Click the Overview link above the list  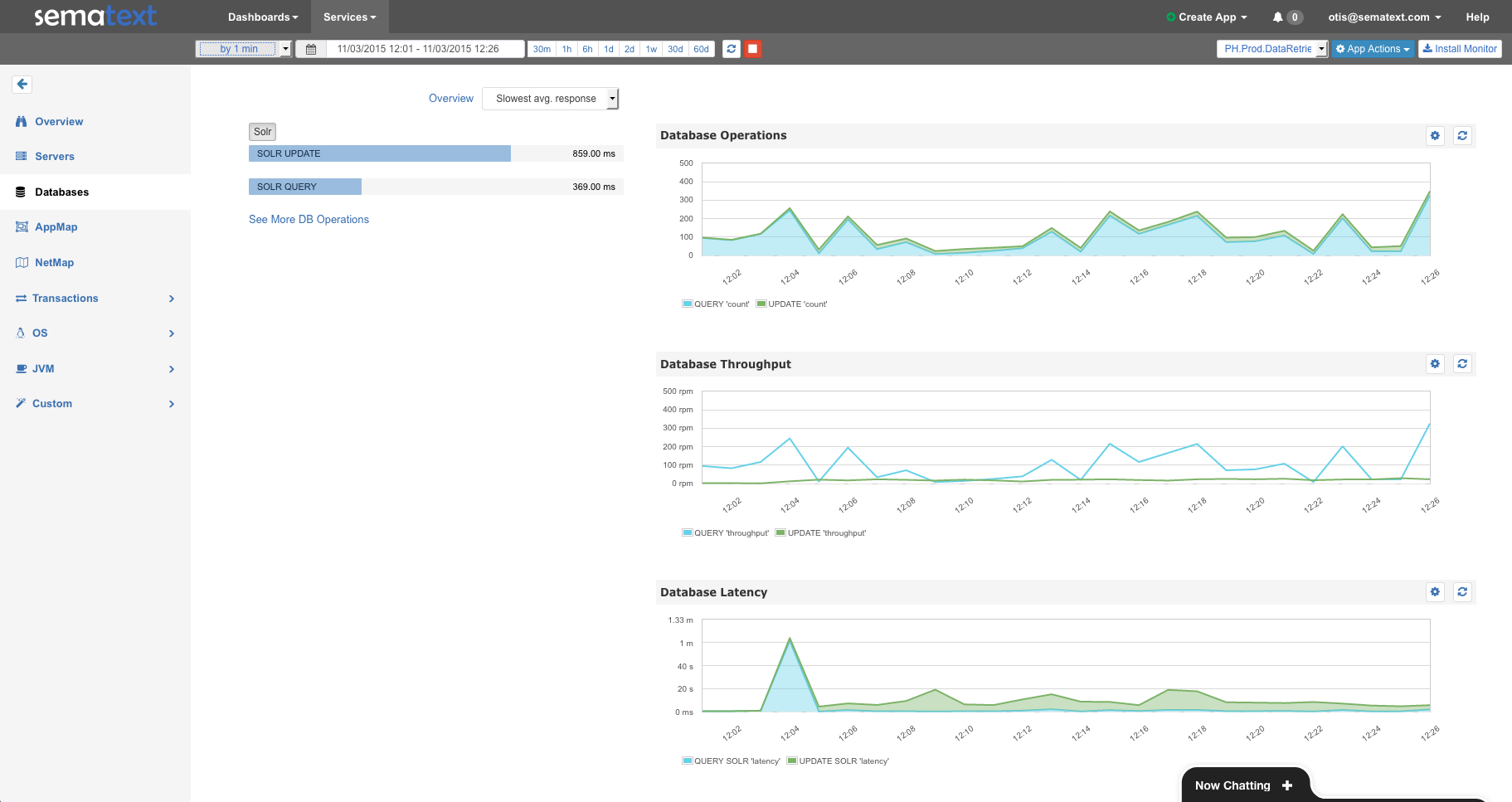(451, 99)
